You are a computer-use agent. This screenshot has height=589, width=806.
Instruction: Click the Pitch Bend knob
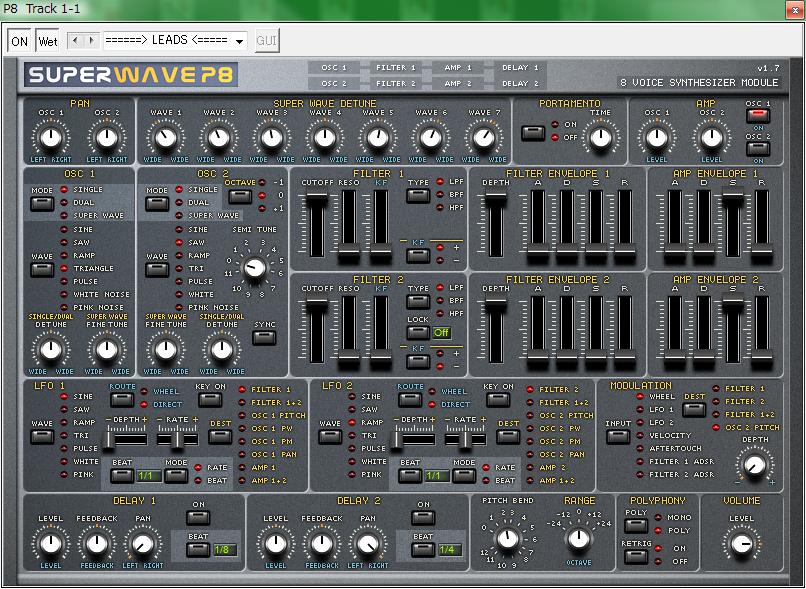tap(507, 539)
